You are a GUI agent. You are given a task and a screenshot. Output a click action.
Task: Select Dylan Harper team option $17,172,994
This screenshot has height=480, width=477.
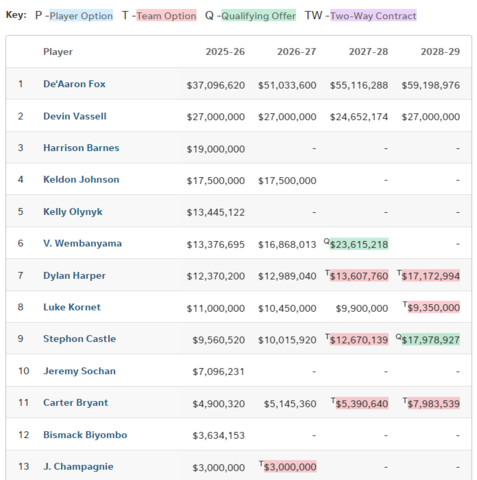(431, 276)
